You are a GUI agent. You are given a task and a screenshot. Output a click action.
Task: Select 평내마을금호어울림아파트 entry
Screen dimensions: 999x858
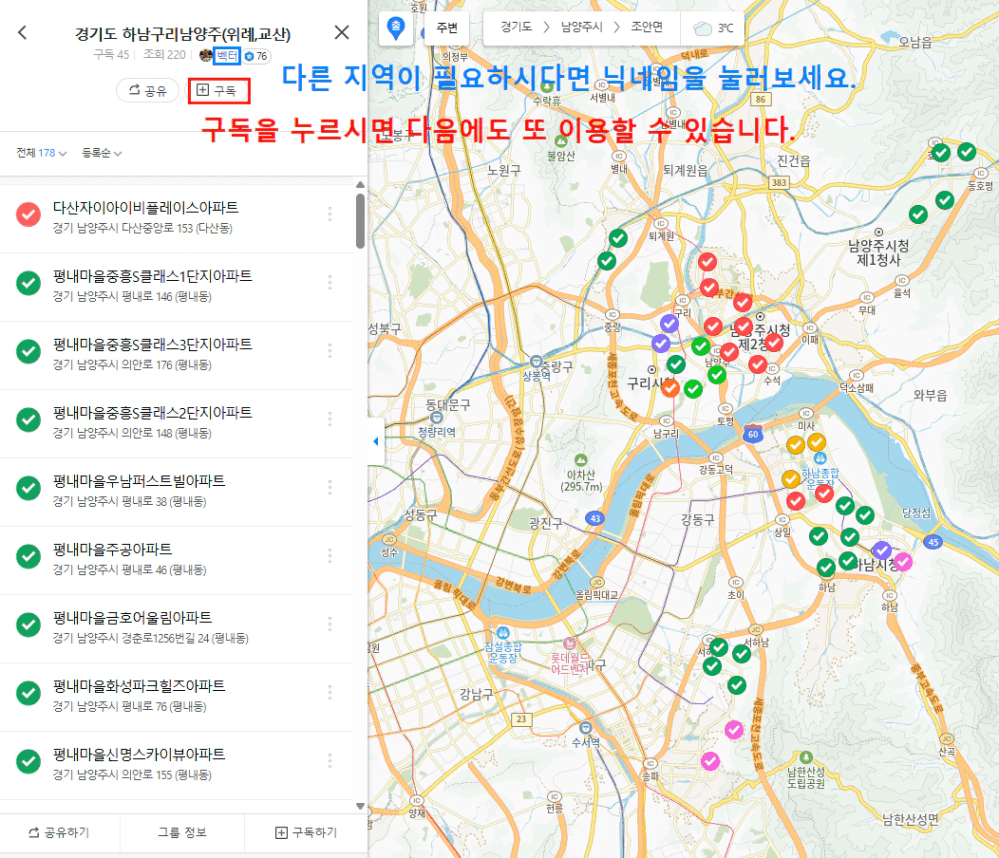pyautogui.click(x=177, y=627)
